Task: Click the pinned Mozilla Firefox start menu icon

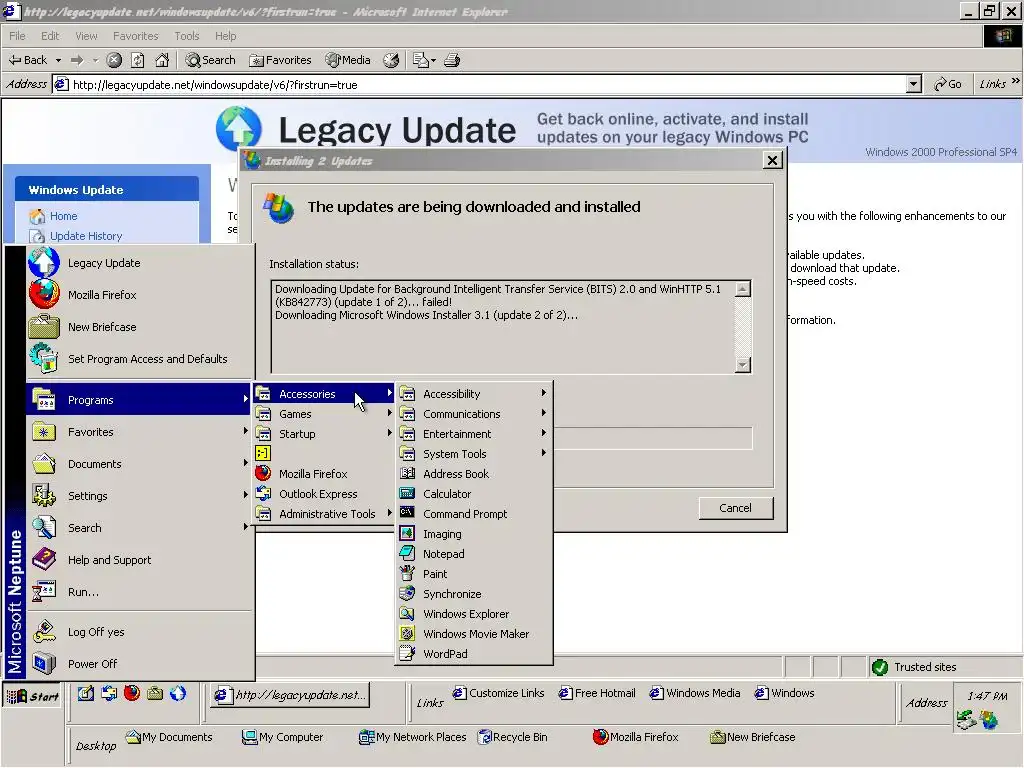Action: 44,295
